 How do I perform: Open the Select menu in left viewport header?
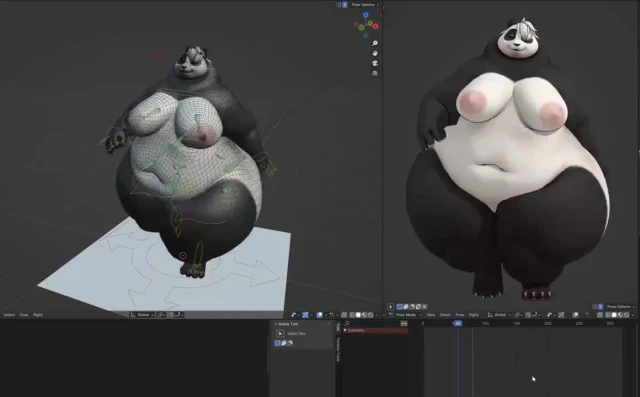(x=9, y=315)
